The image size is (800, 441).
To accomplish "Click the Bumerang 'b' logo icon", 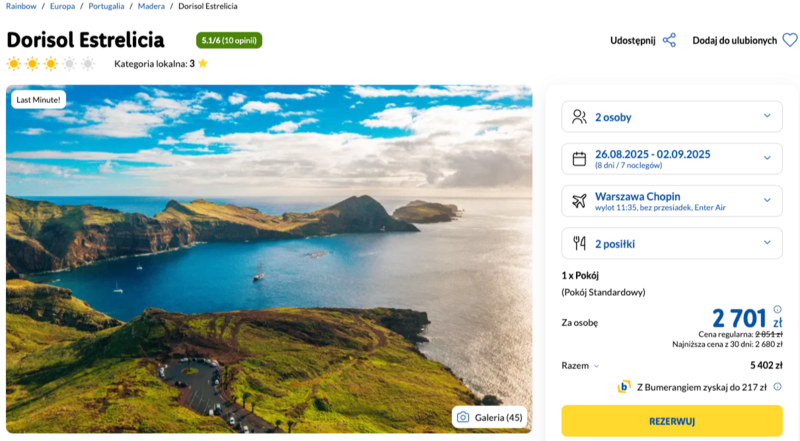I will (623, 387).
